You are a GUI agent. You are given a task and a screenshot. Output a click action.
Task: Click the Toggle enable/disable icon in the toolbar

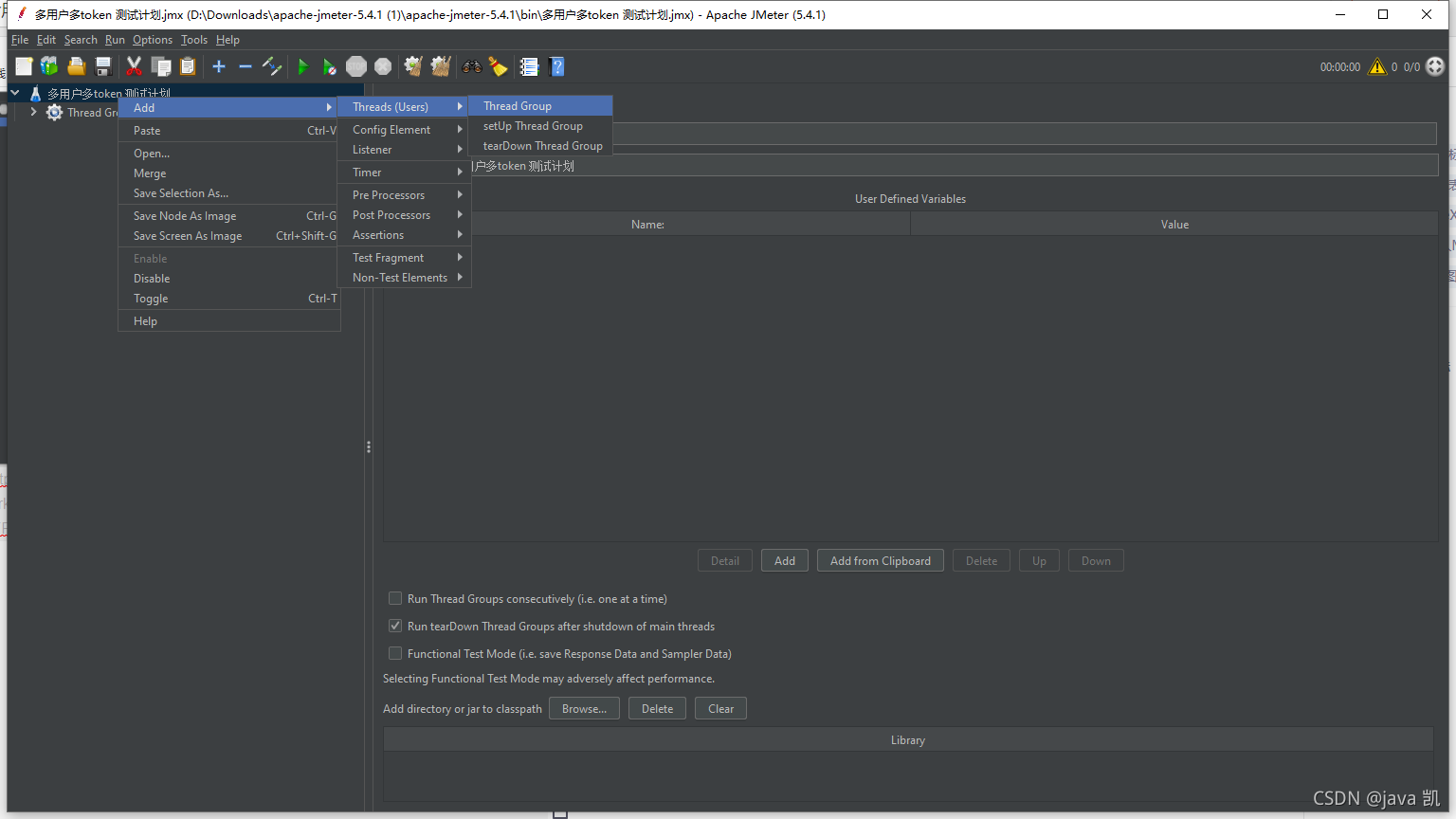click(272, 66)
